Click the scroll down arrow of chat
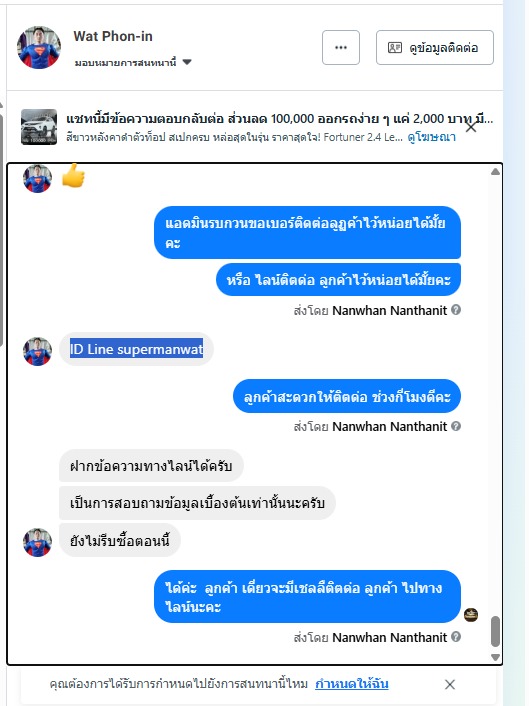 (x=495, y=657)
